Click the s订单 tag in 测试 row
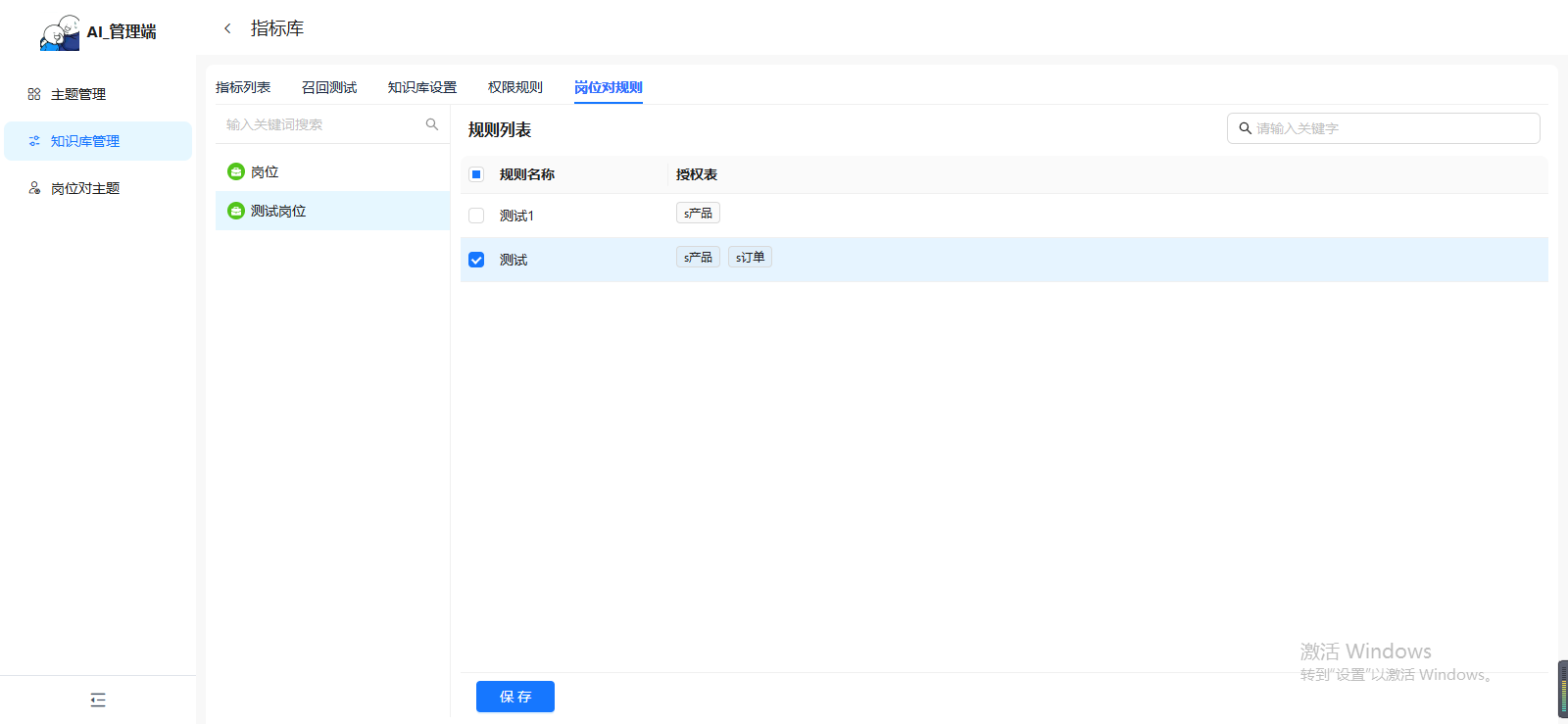The height and width of the screenshot is (724, 1568). coord(750,257)
